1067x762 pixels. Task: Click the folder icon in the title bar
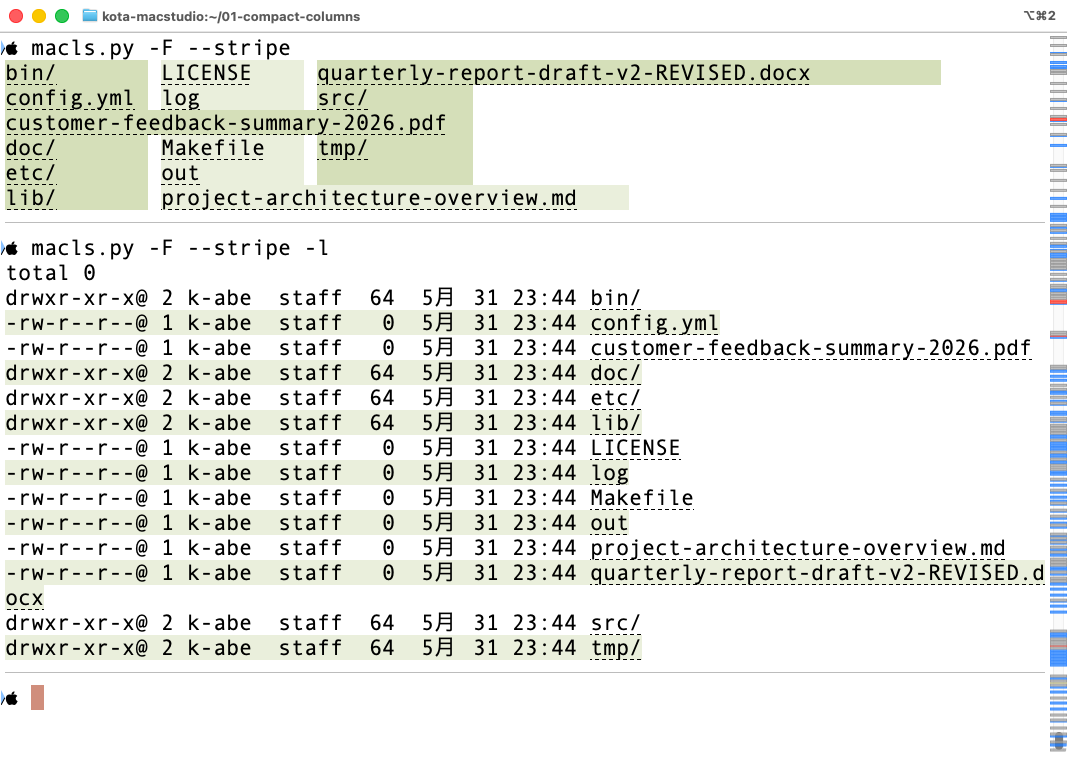(90, 16)
